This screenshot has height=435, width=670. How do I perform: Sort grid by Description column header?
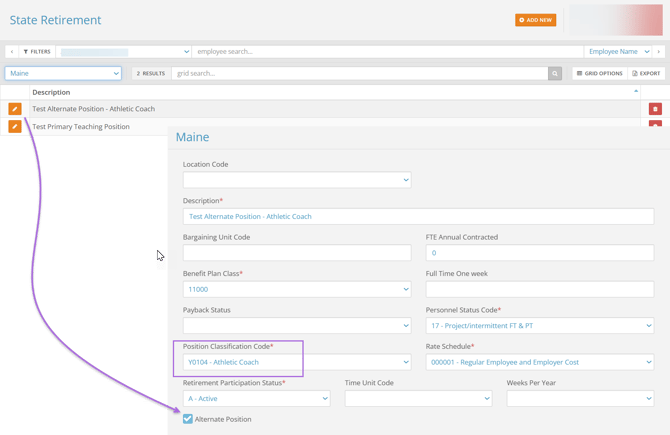pyautogui.click(x=52, y=92)
